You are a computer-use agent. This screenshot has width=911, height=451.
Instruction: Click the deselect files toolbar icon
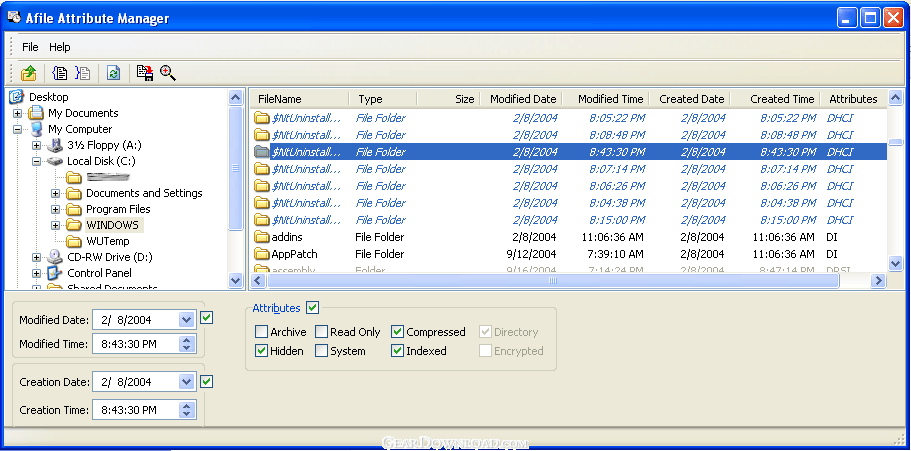point(83,73)
